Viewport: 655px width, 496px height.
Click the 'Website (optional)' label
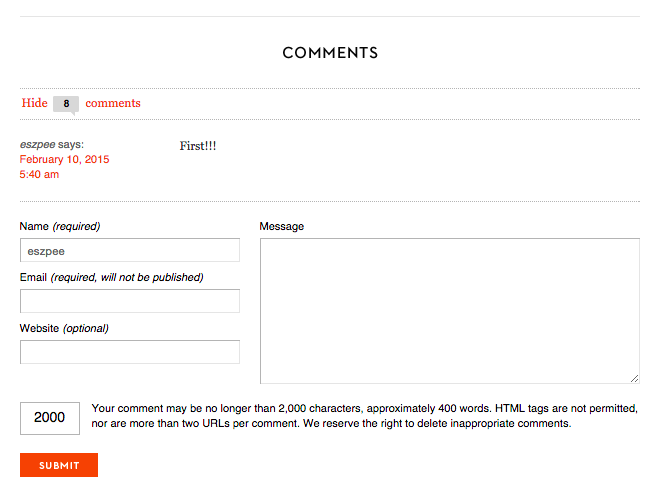point(64,328)
